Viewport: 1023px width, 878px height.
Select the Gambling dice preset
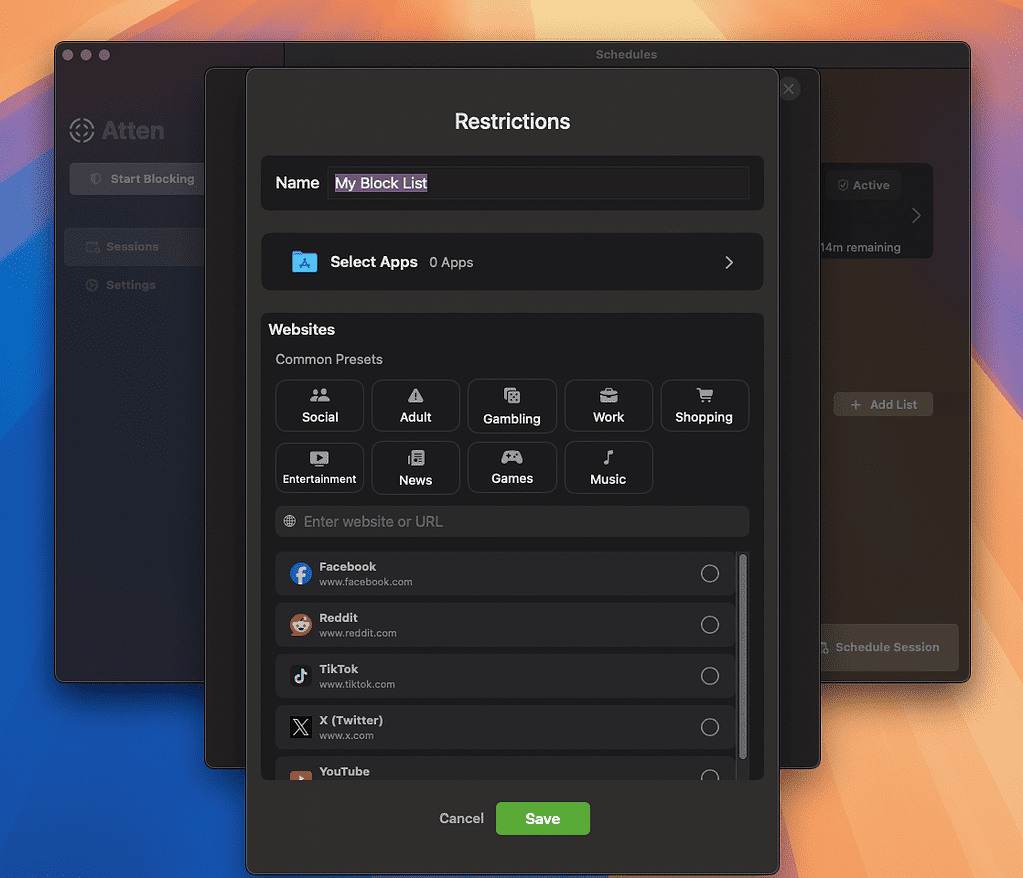click(512, 406)
